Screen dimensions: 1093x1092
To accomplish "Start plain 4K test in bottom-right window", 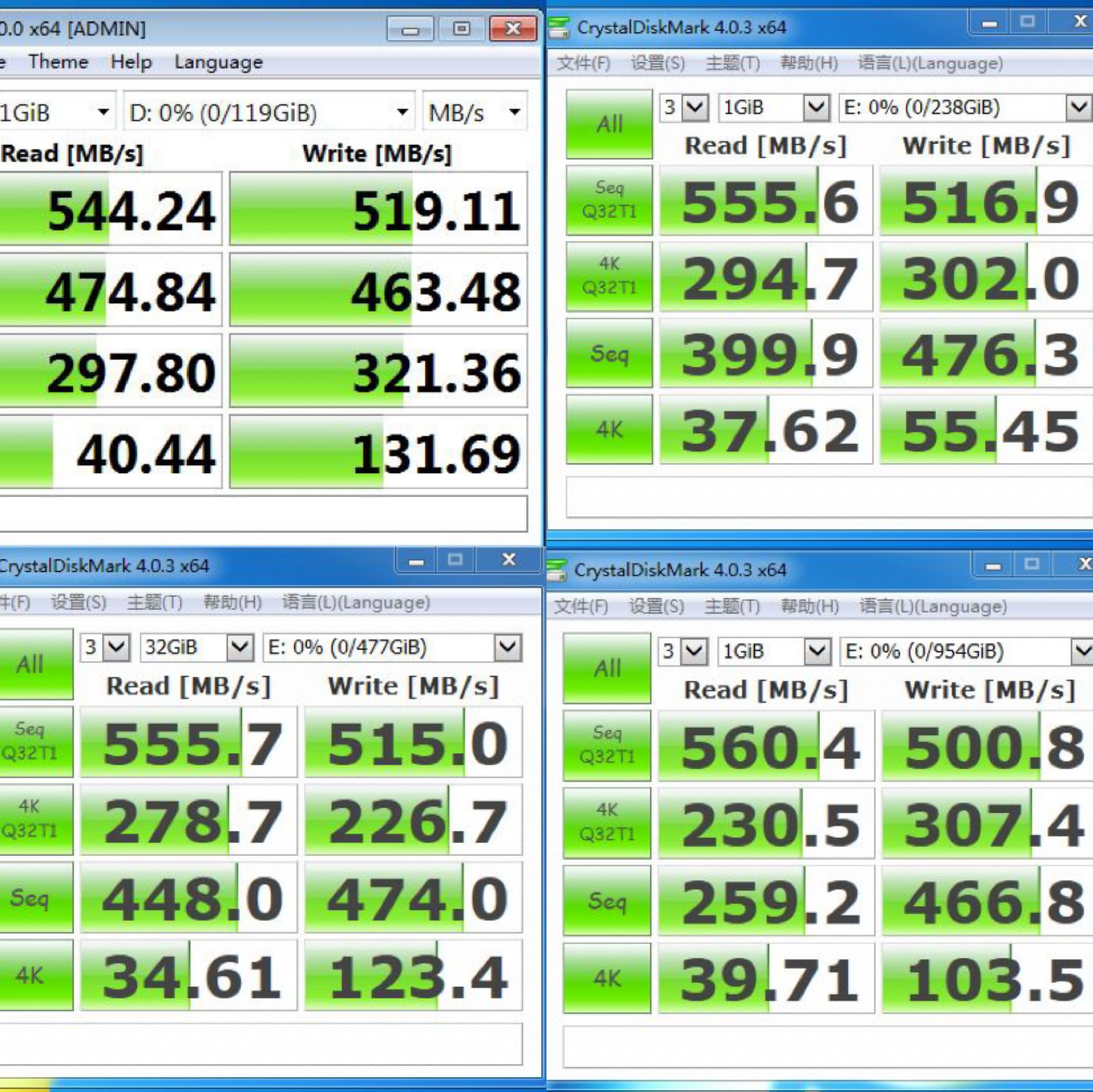I will click(x=606, y=978).
